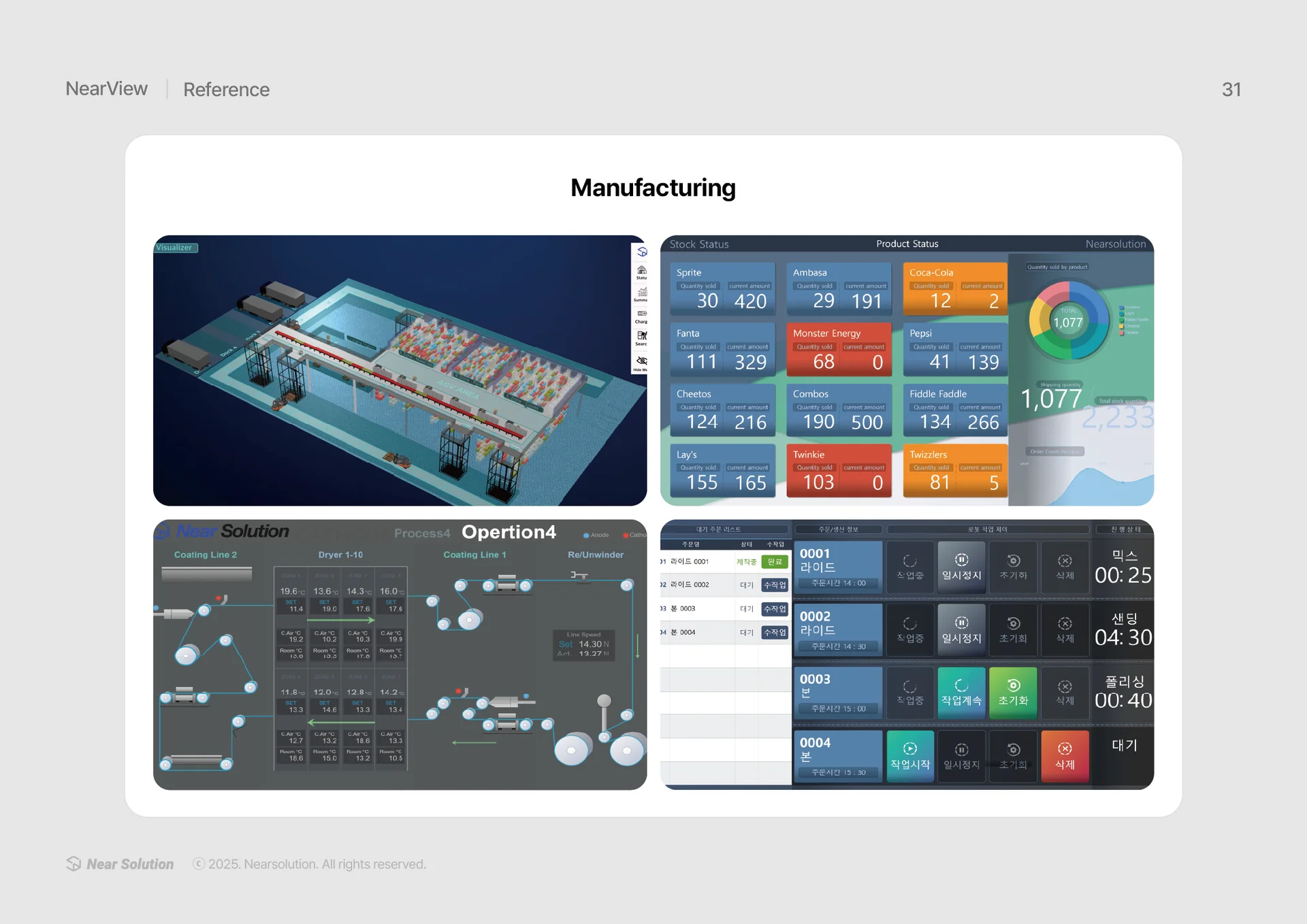Image resolution: width=1307 pixels, height=924 pixels.
Task: Click the Visualizer label on 3D view
Action: [x=176, y=248]
